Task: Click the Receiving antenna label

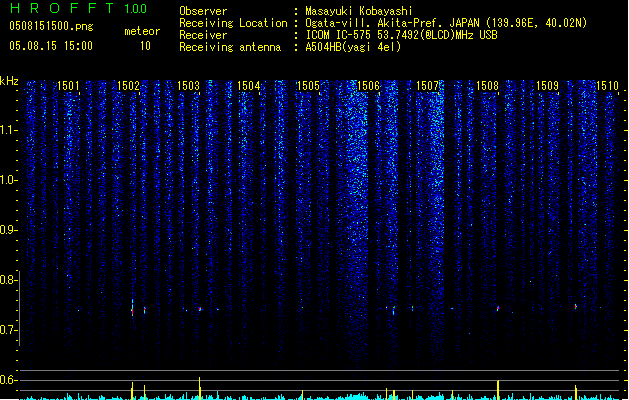Action: [x=230, y=47]
